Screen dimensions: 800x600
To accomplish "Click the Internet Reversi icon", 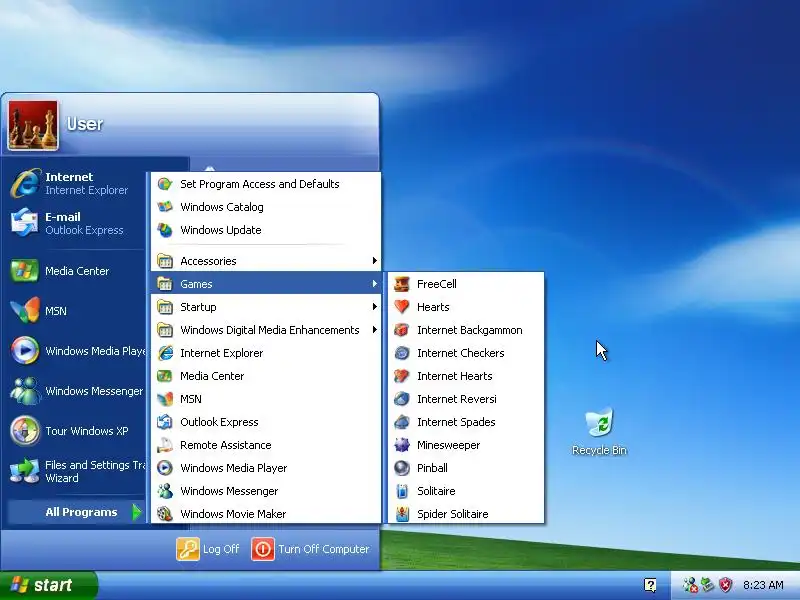I will tap(402, 399).
